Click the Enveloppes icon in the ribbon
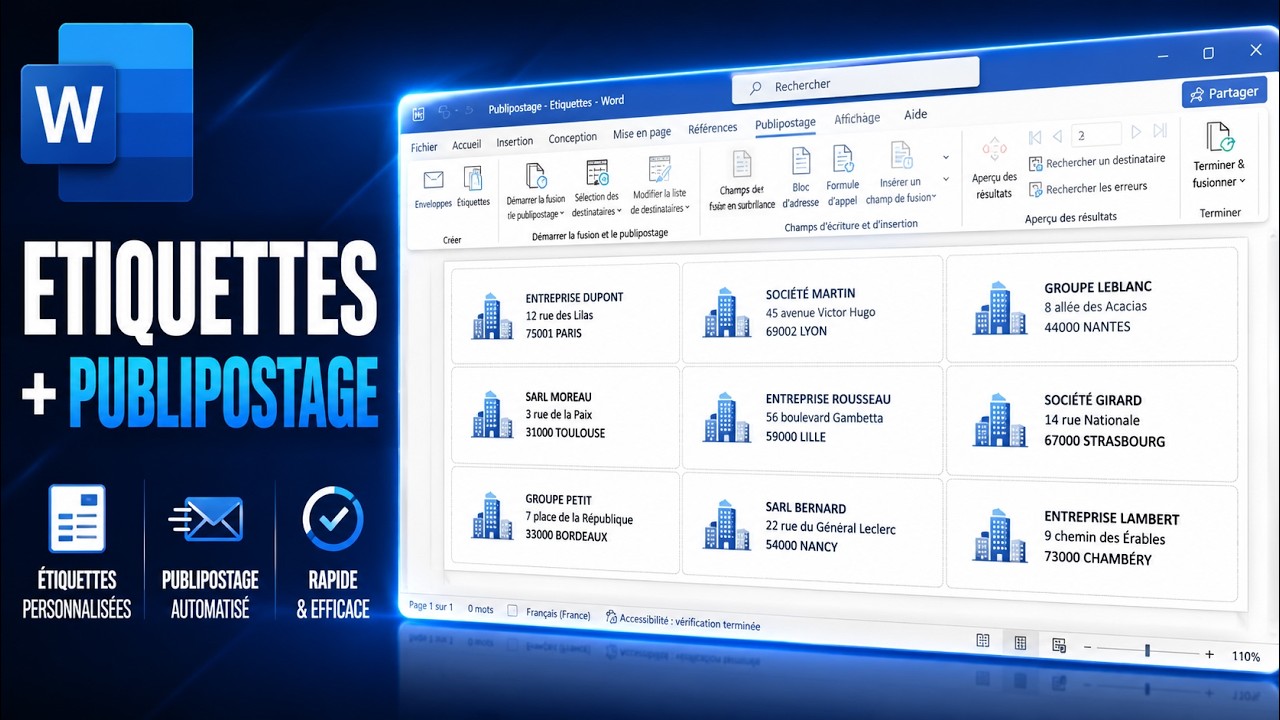The height and width of the screenshot is (720, 1280). [433, 181]
